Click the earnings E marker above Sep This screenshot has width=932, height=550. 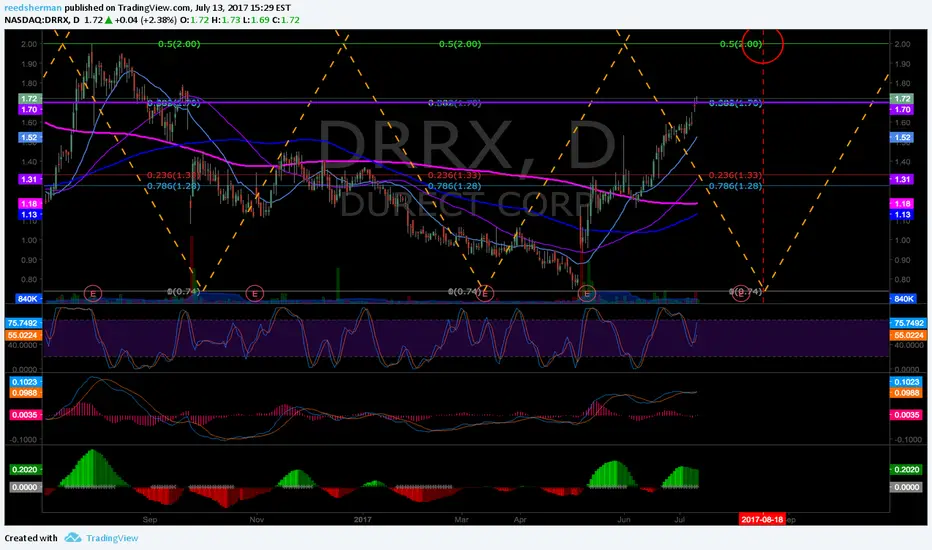[x=93, y=293]
